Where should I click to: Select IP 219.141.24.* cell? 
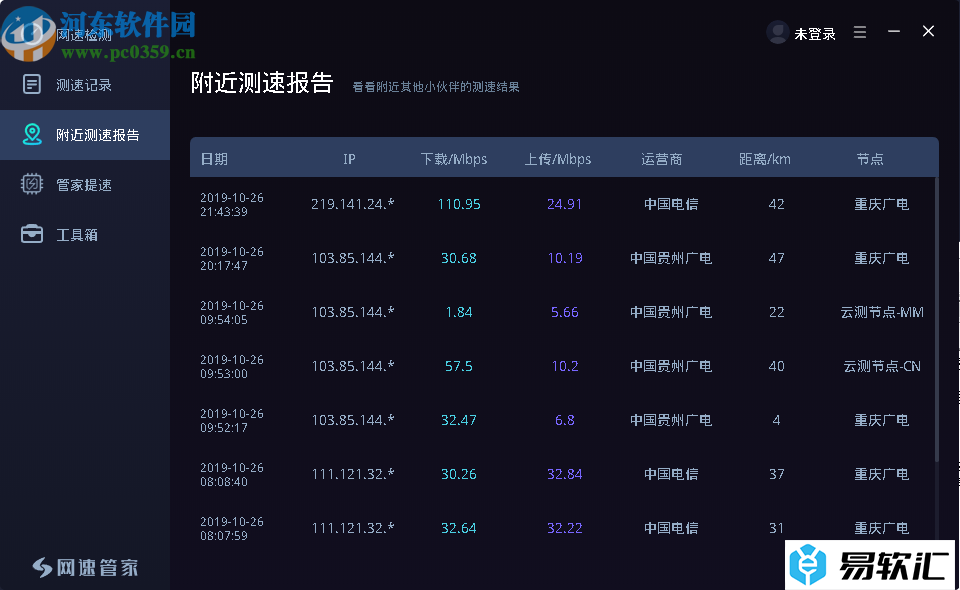[x=353, y=204]
